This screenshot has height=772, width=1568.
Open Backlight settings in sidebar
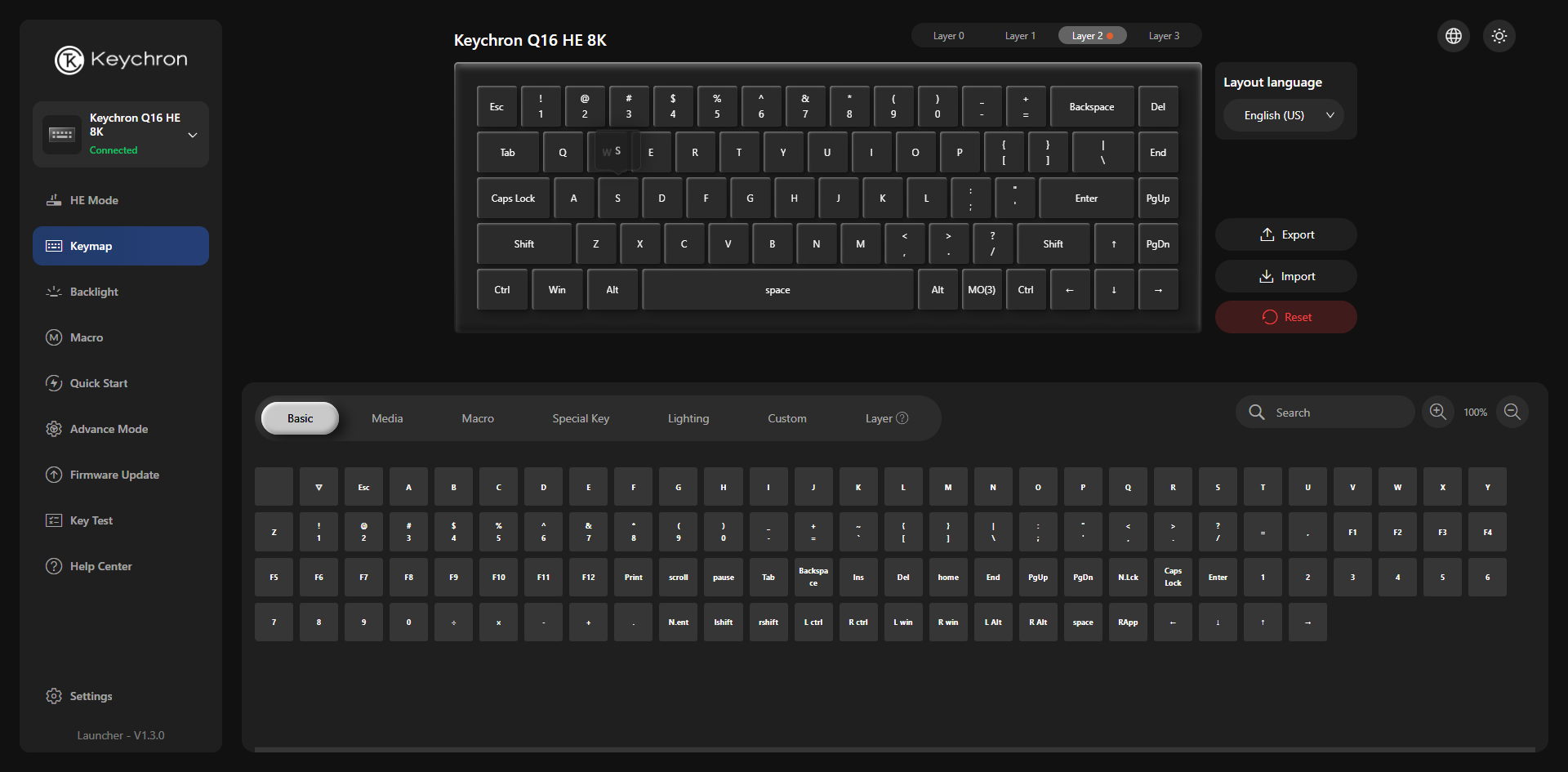click(94, 292)
